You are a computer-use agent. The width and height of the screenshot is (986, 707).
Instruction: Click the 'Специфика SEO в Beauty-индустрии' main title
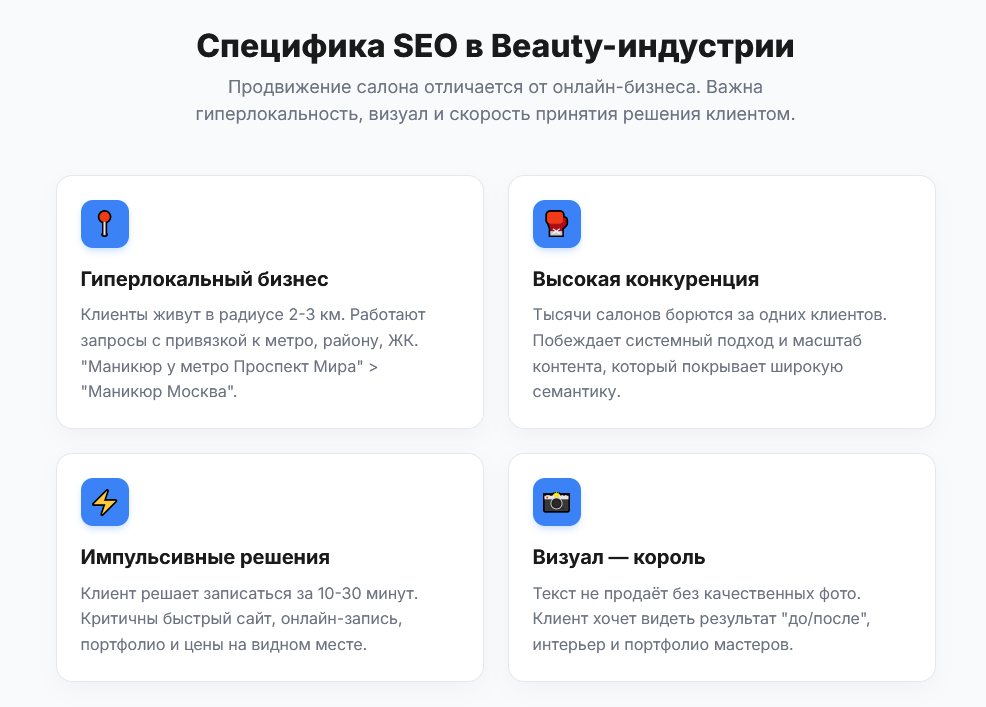point(496,46)
